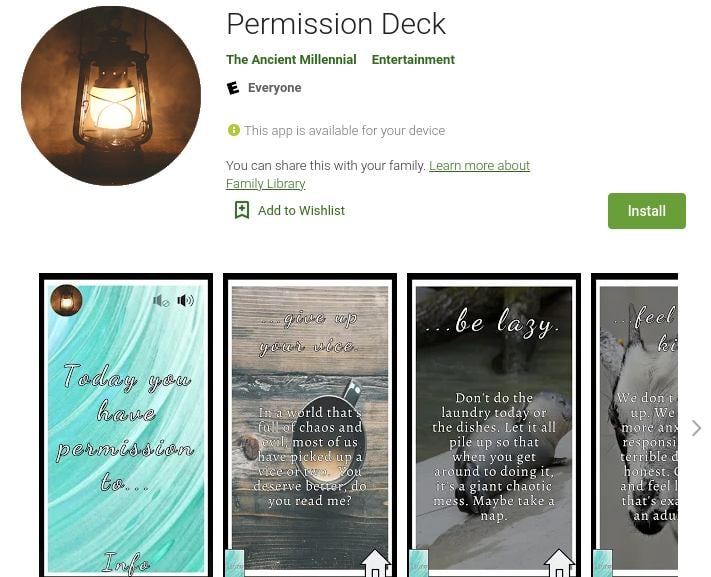Click Add to Wishlist text
Viewport: 711px width, 577px height.
point(301,210)
